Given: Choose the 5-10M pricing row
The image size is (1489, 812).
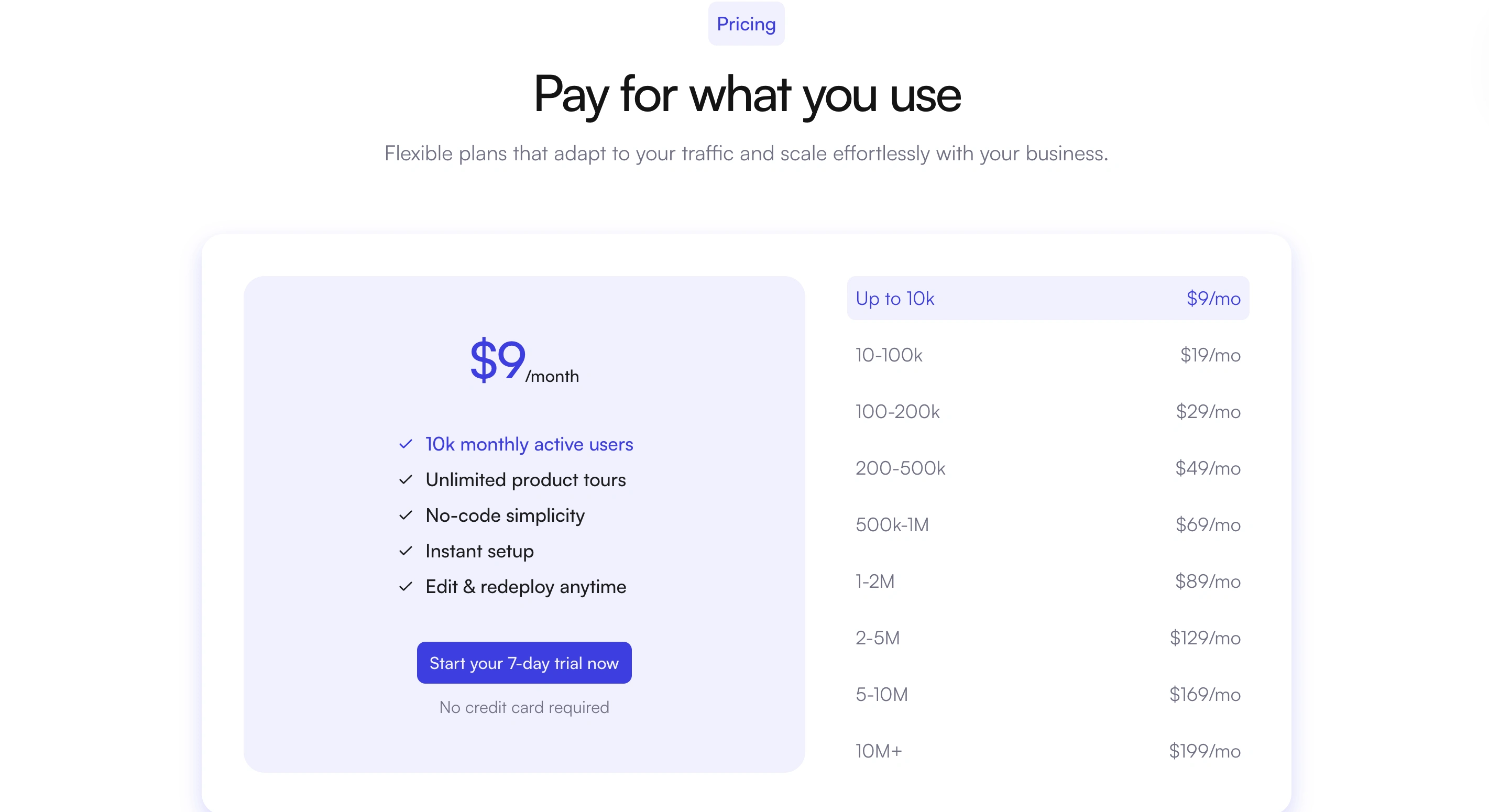Looking at the screenshot, I should click(x=1047, y=694).
